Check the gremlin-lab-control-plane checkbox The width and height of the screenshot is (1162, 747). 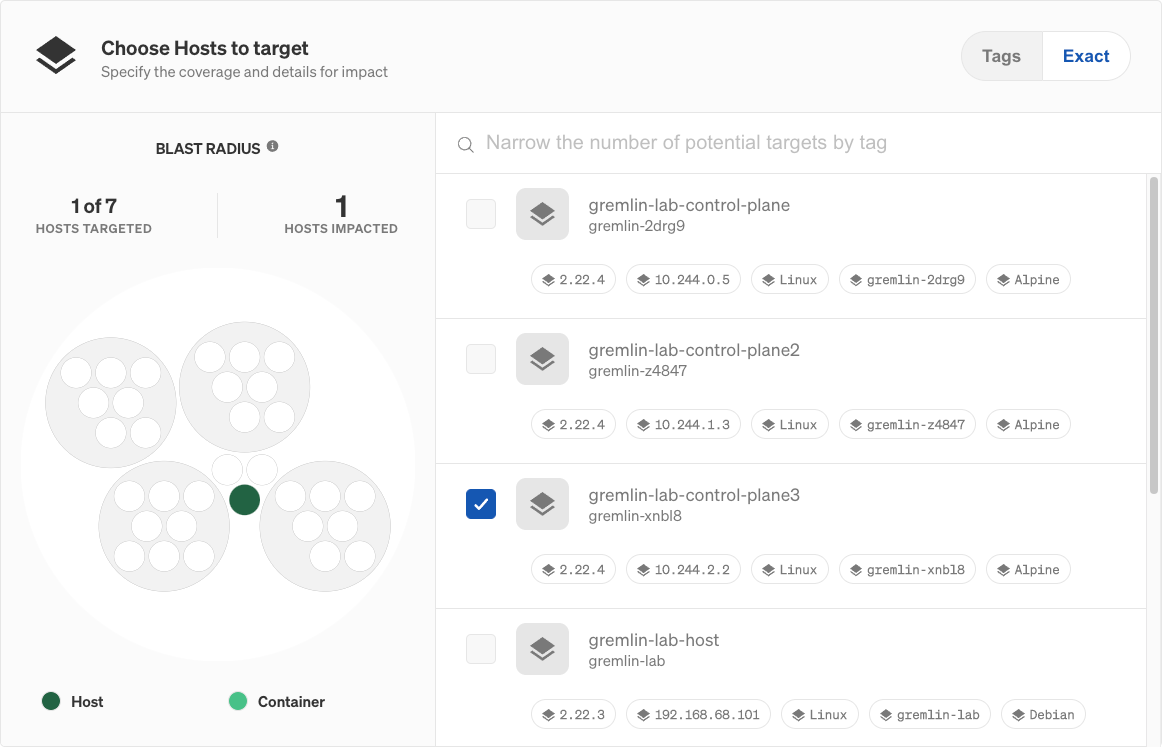click(x=481, y=214)
